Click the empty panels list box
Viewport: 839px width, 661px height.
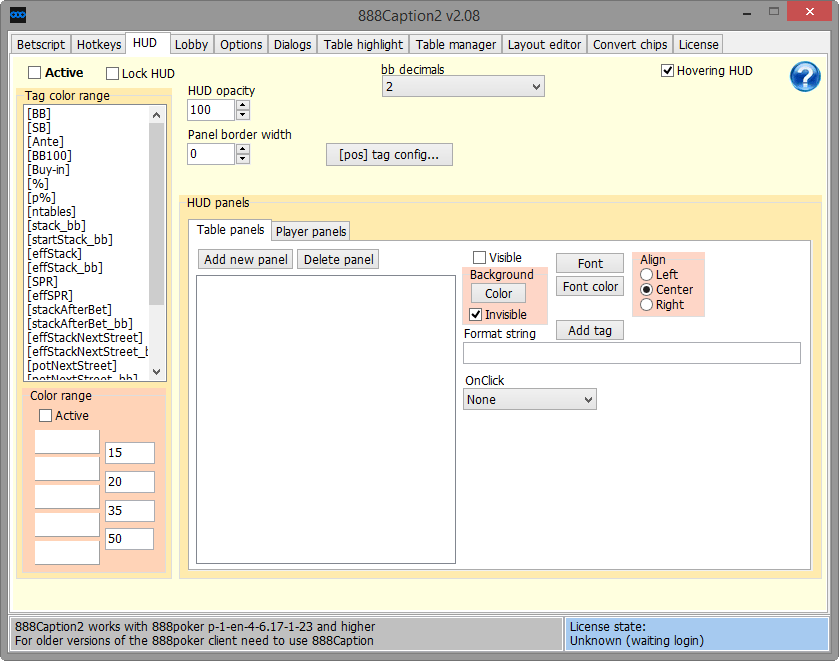[326, 420]
